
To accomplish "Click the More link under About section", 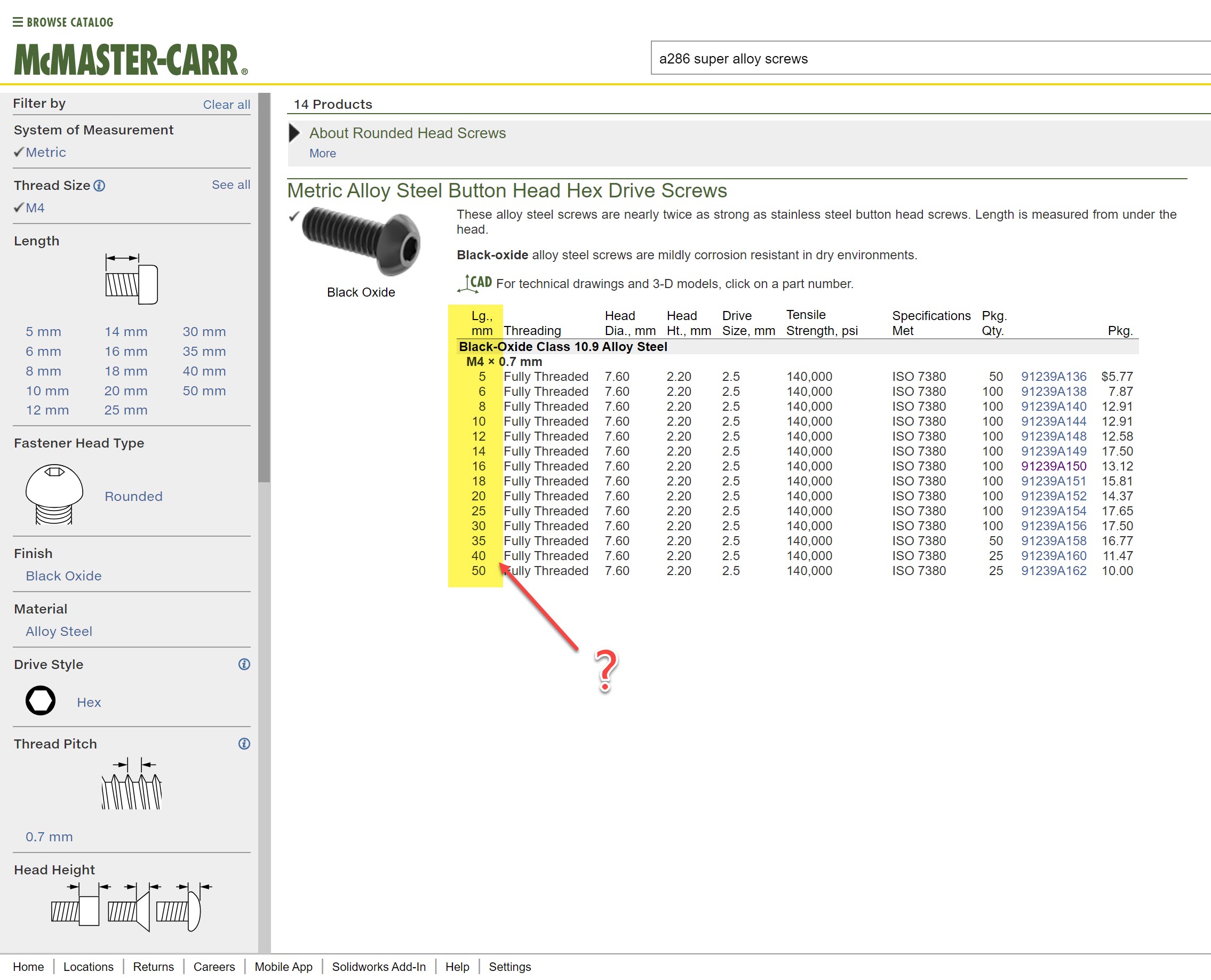I will (322, 154).
